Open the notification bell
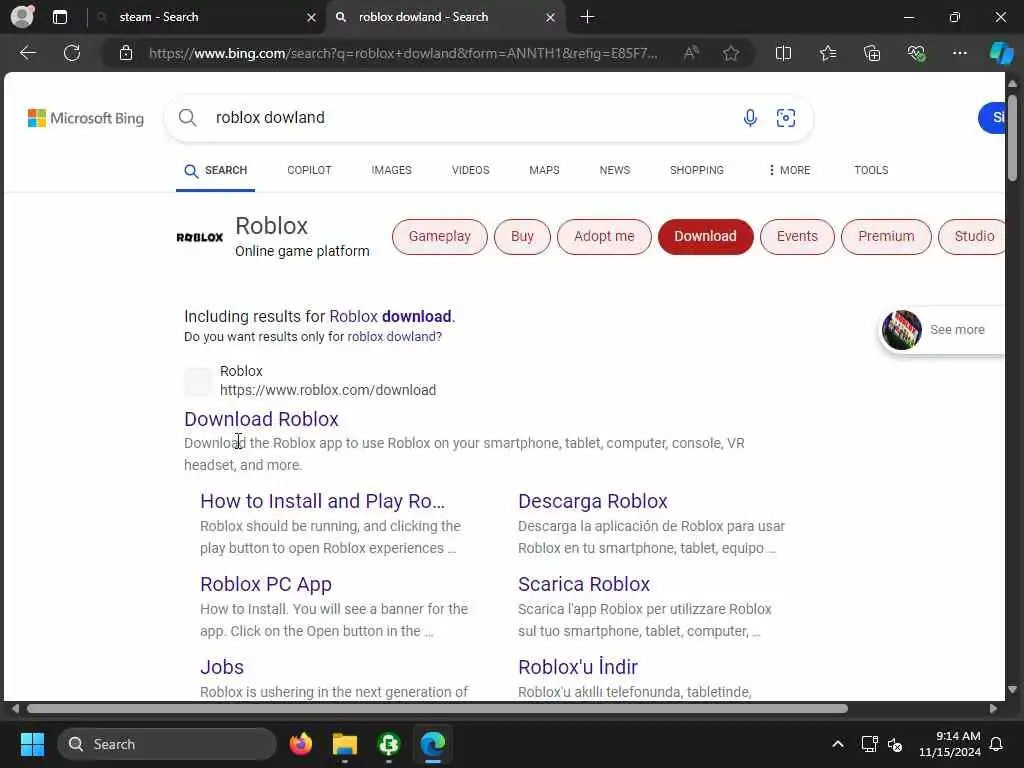The image size is (1024, 768). [x=996, y=744]
